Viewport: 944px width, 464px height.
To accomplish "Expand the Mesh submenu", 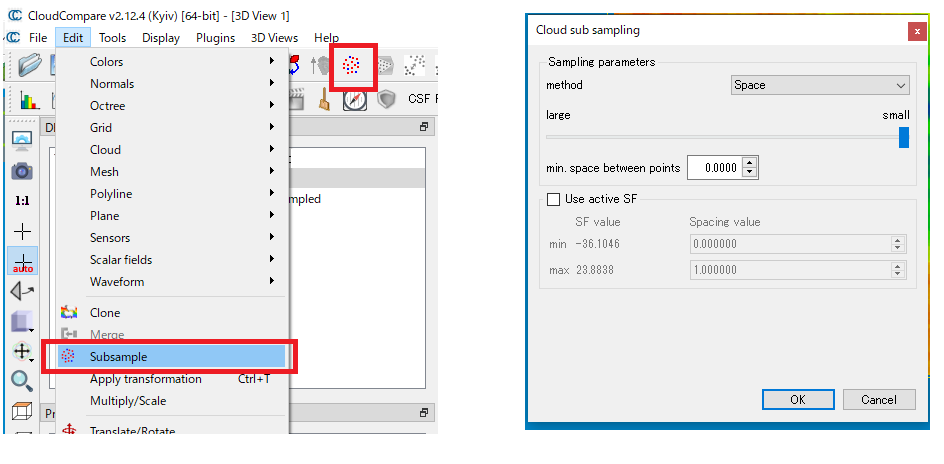I will [x=172, y=172].
